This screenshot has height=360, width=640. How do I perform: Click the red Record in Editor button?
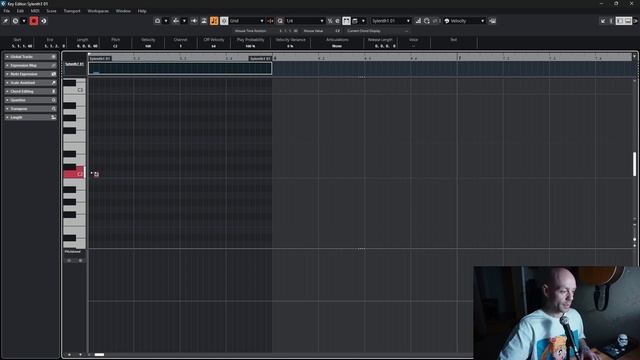(34, 21)
